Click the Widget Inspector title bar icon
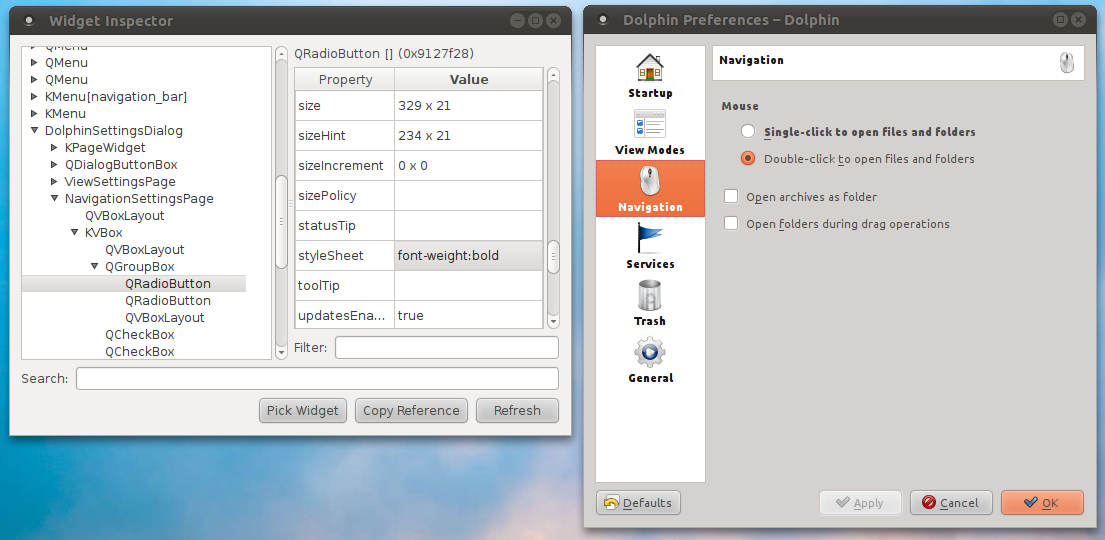 tap(30, 20)
